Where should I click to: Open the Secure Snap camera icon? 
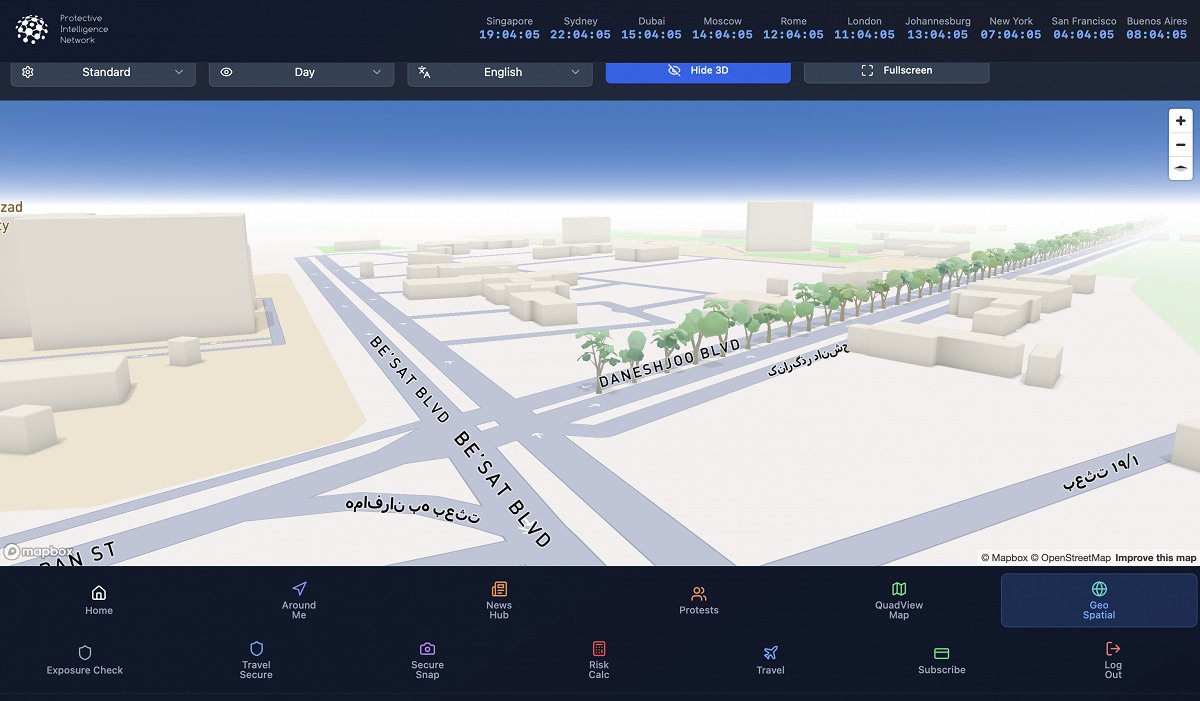point(427,649)
